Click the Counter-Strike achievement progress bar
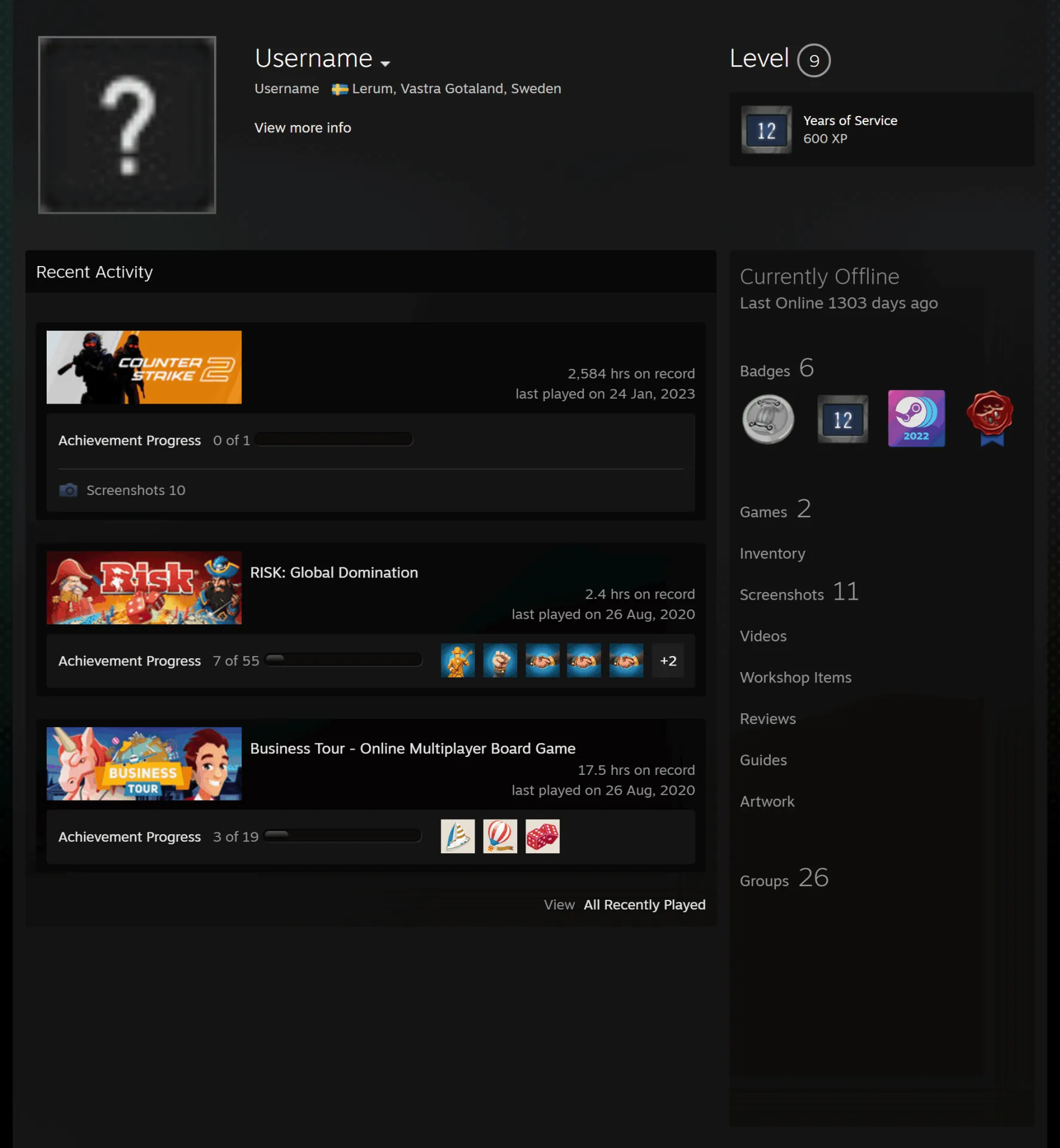Screen dimensions: 1060x1148 click(x=334, y=439)
